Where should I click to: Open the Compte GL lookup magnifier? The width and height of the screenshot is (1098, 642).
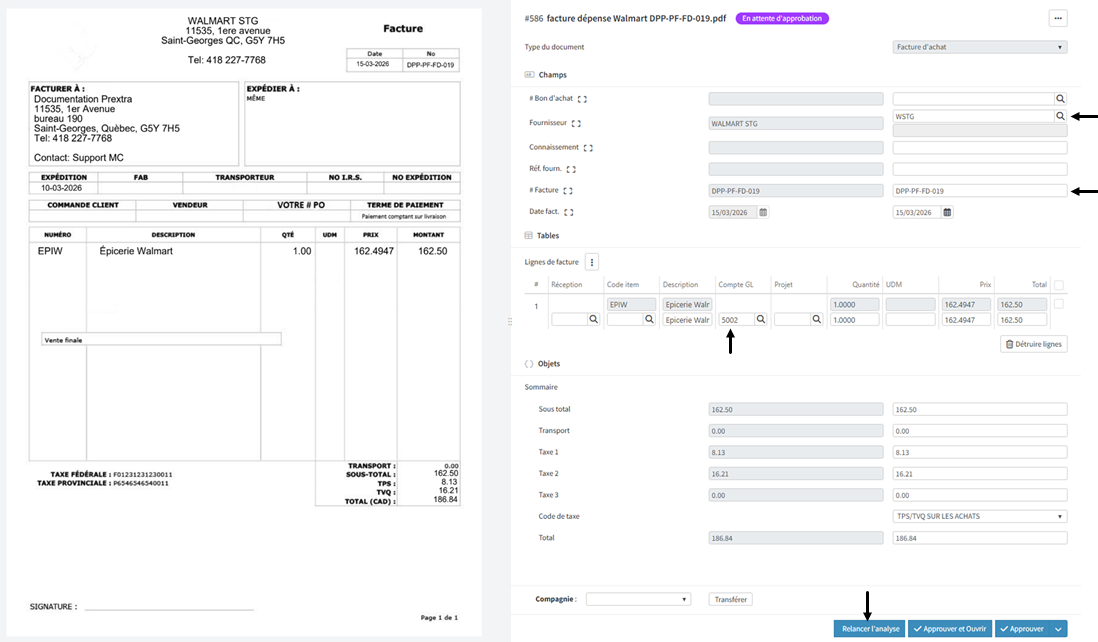coord(760,320)
